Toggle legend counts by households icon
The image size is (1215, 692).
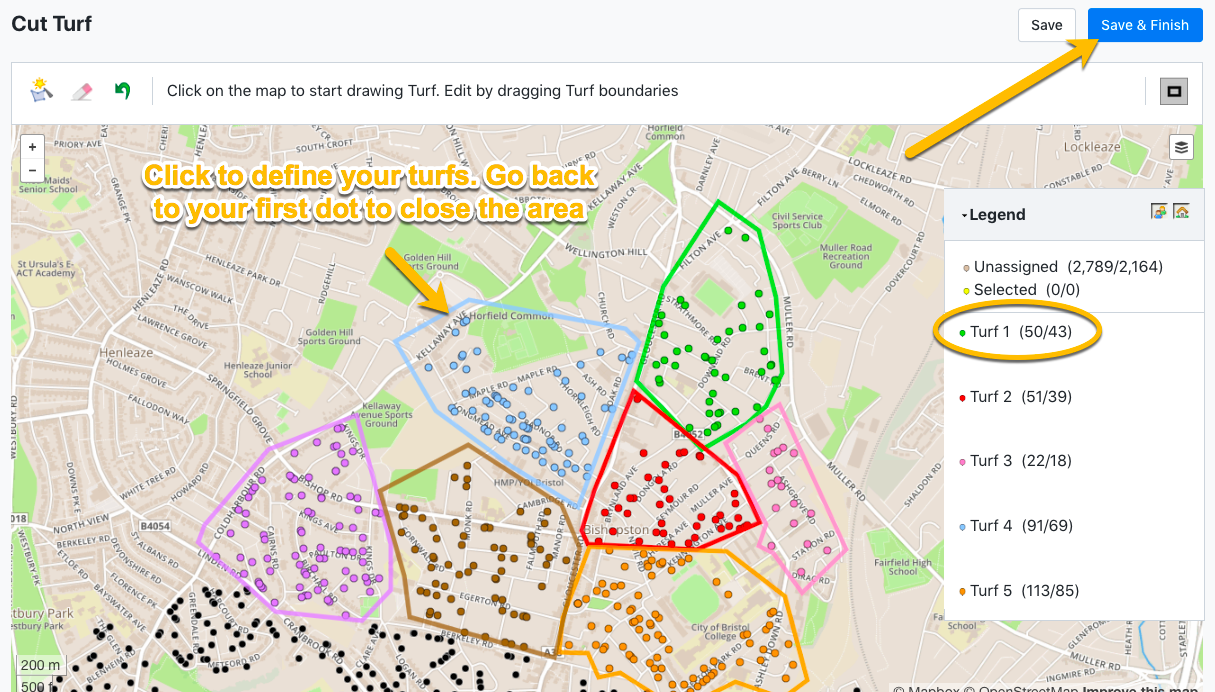click(1181, 212)
